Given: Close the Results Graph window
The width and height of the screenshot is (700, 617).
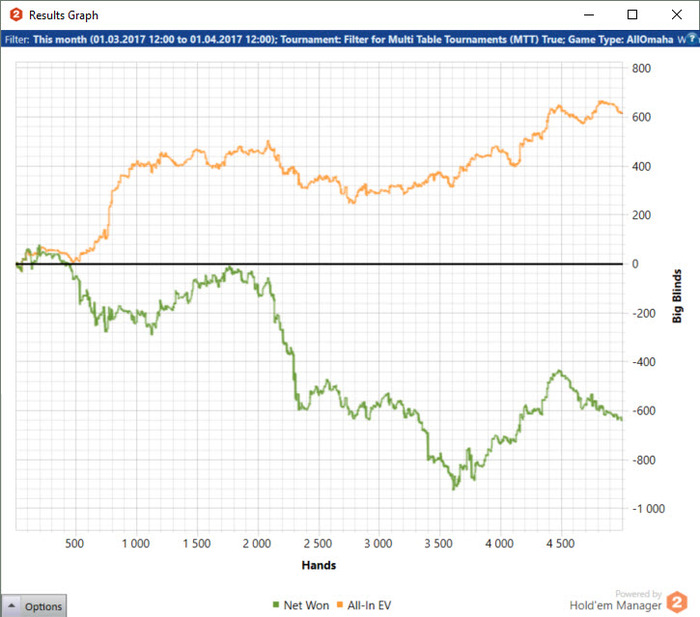Looking at the screenshot, I should click(676, 15).
